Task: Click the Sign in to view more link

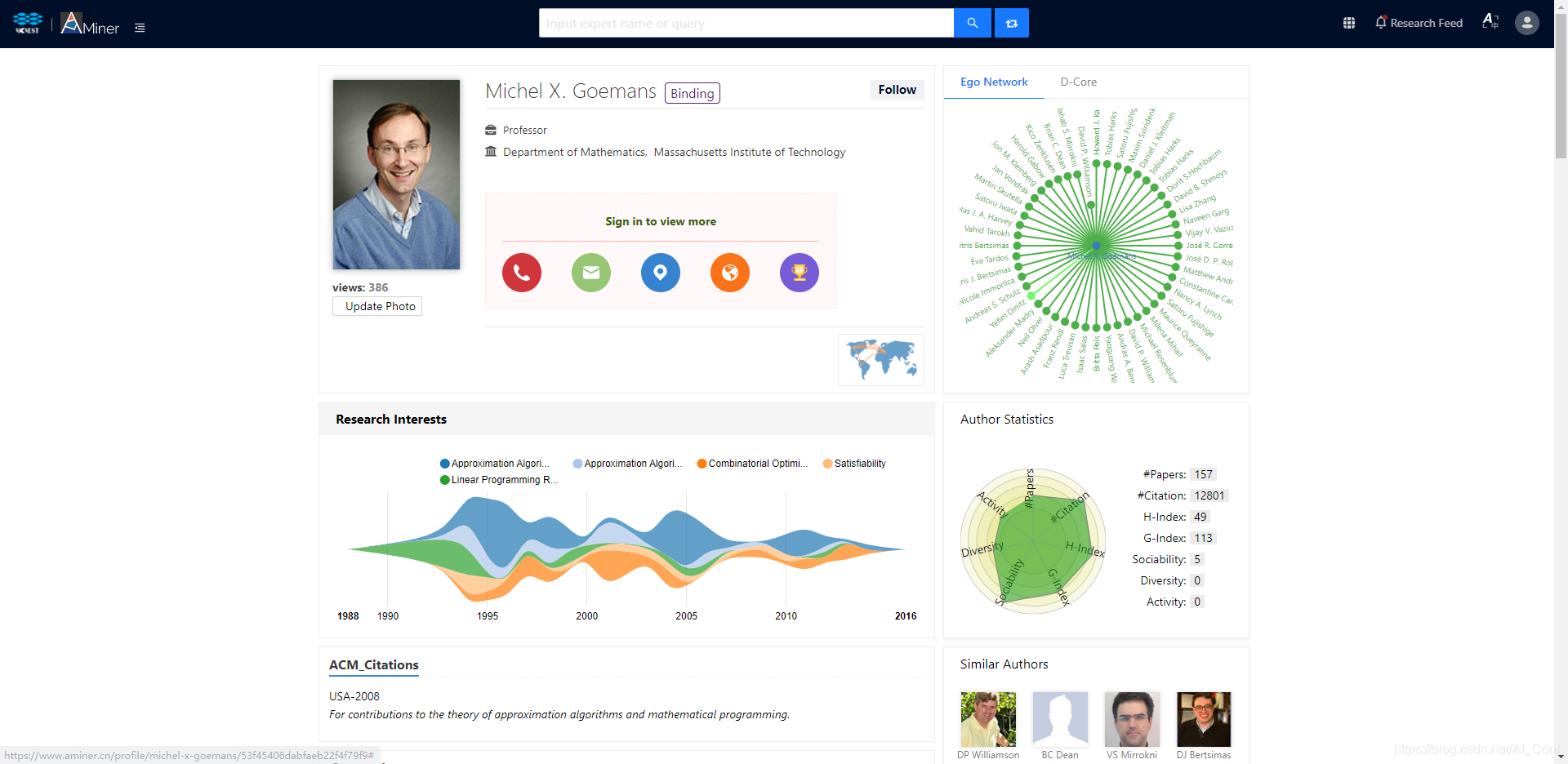Action: 661,221
